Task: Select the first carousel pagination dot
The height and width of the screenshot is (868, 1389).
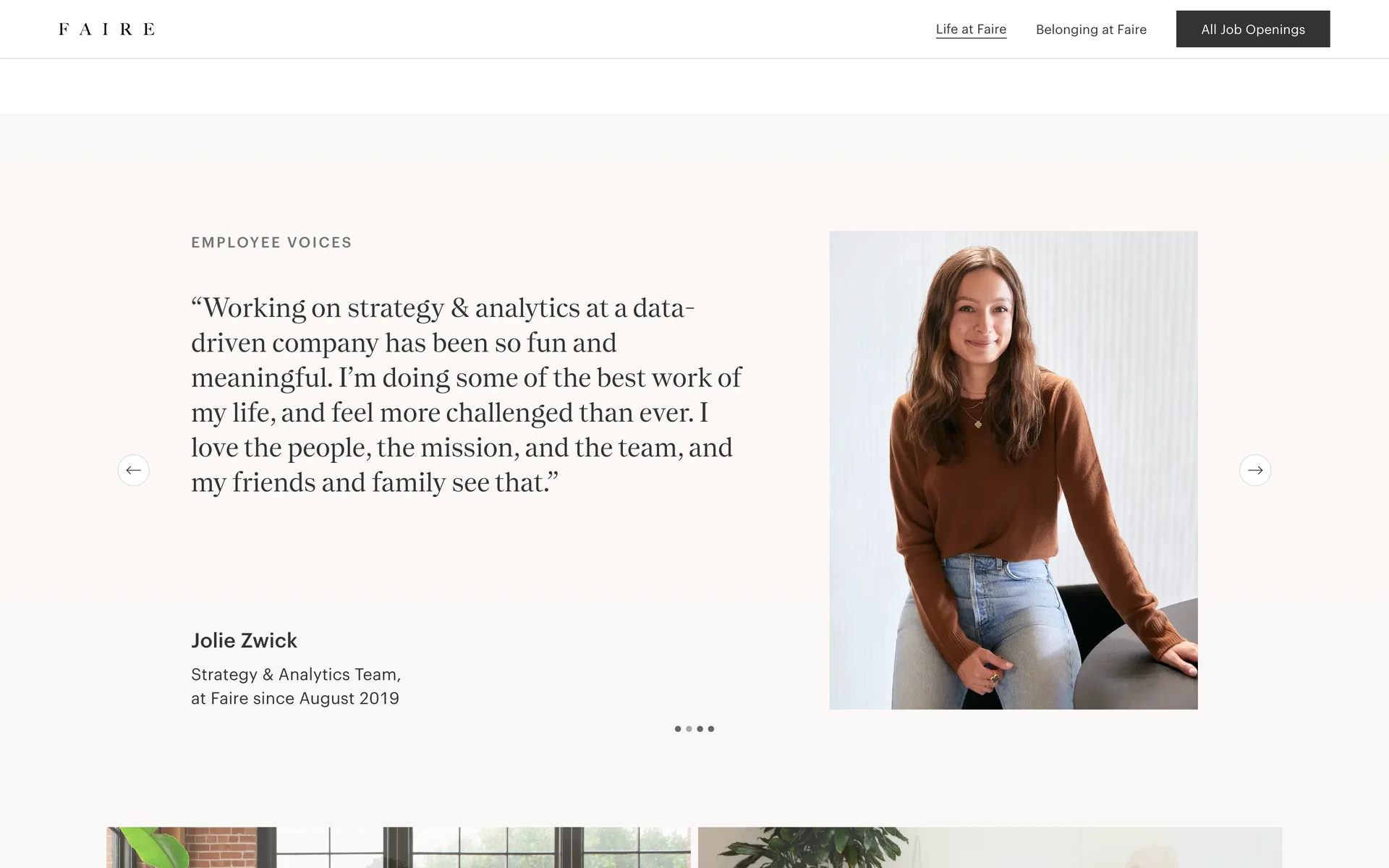Action: click(x=678, y=729)
